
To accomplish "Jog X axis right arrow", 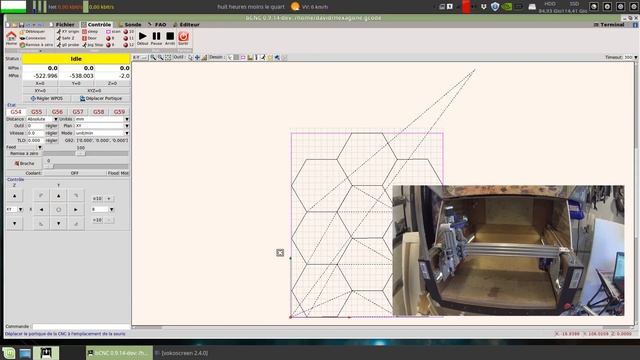I will tap(76, 209).
